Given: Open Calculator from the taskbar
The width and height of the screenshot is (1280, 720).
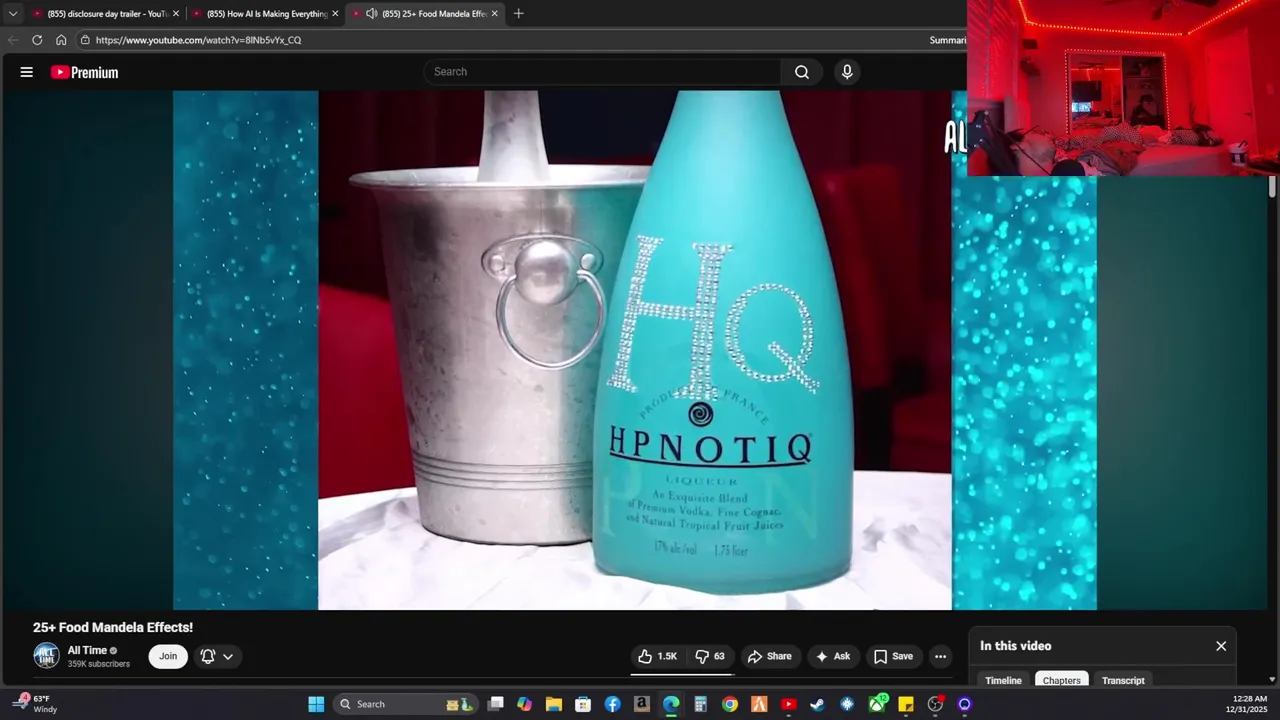Looking at the screenshot, I should coord(700,704).
